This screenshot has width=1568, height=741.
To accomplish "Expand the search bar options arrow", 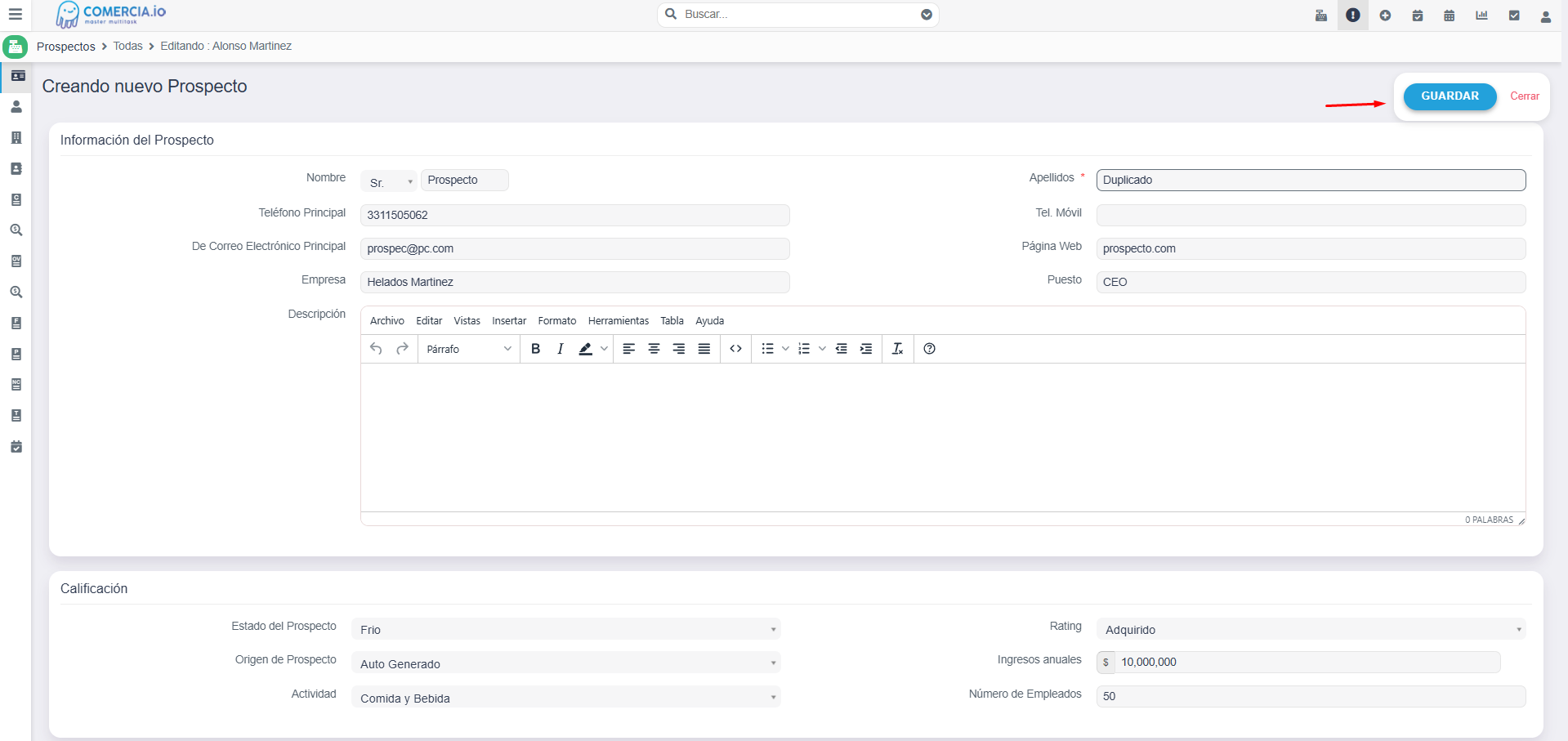I will pyautogui.click(x=927, y=15).
